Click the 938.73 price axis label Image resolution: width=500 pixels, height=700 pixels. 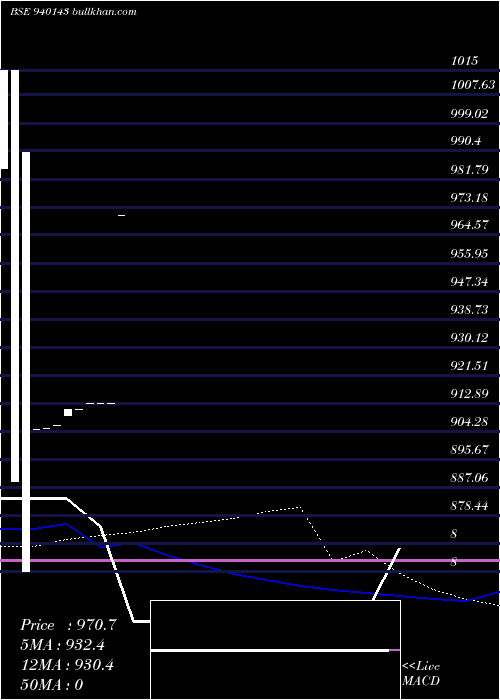(469, 309)
